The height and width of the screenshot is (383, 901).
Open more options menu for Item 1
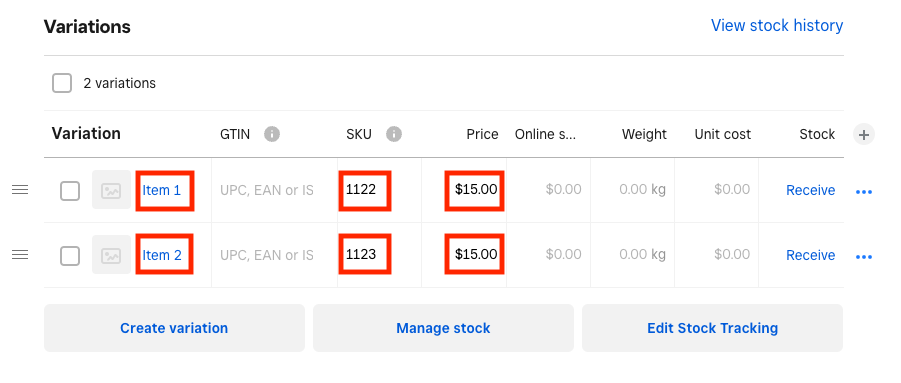point(864,192)
